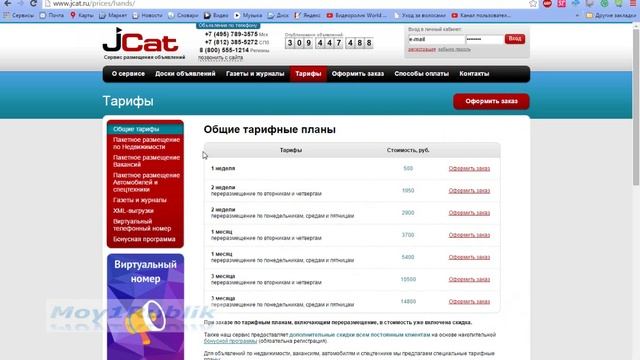640x360 pixels.
Task: Select Пакетное размещение по Недвижимости
Action: click(x=146, y=143)
